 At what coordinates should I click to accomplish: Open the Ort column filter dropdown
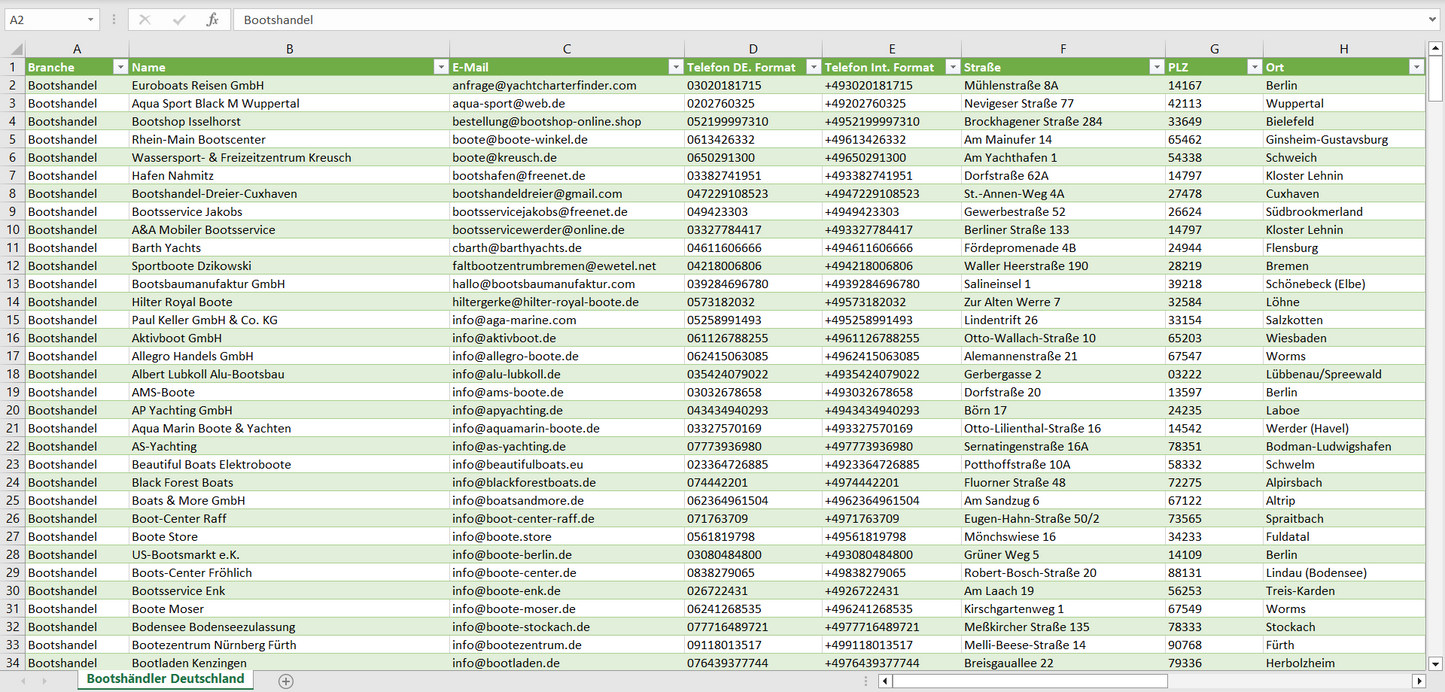[x=1416, y=67]
